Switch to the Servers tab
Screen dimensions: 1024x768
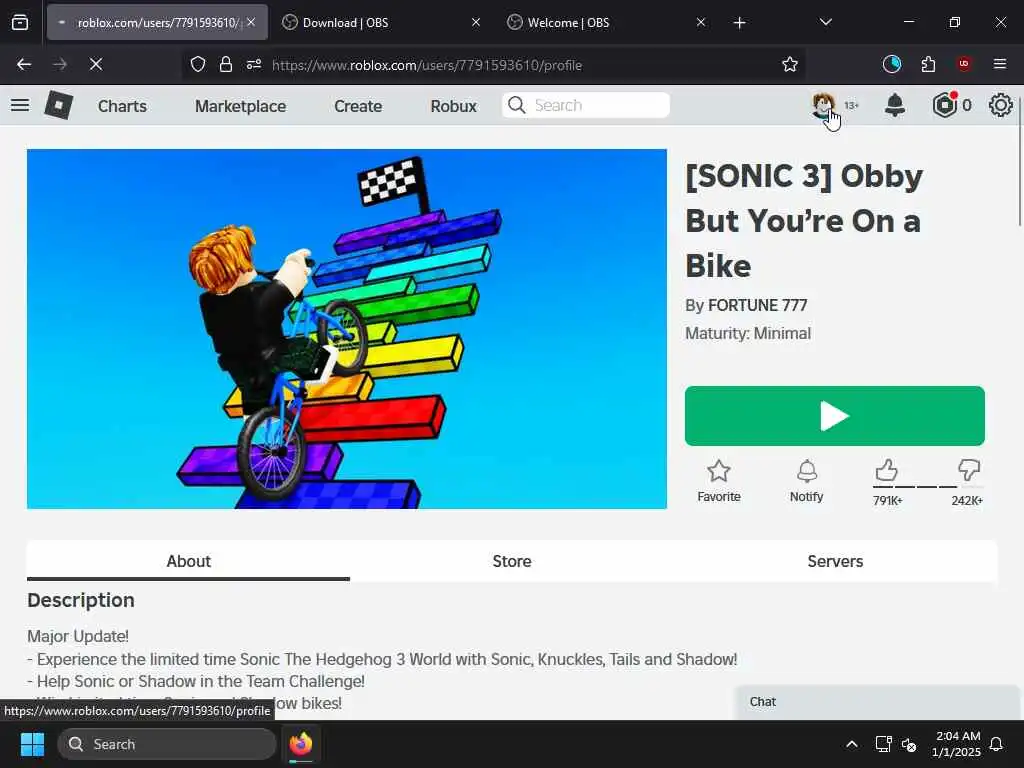tap(835, 561)
